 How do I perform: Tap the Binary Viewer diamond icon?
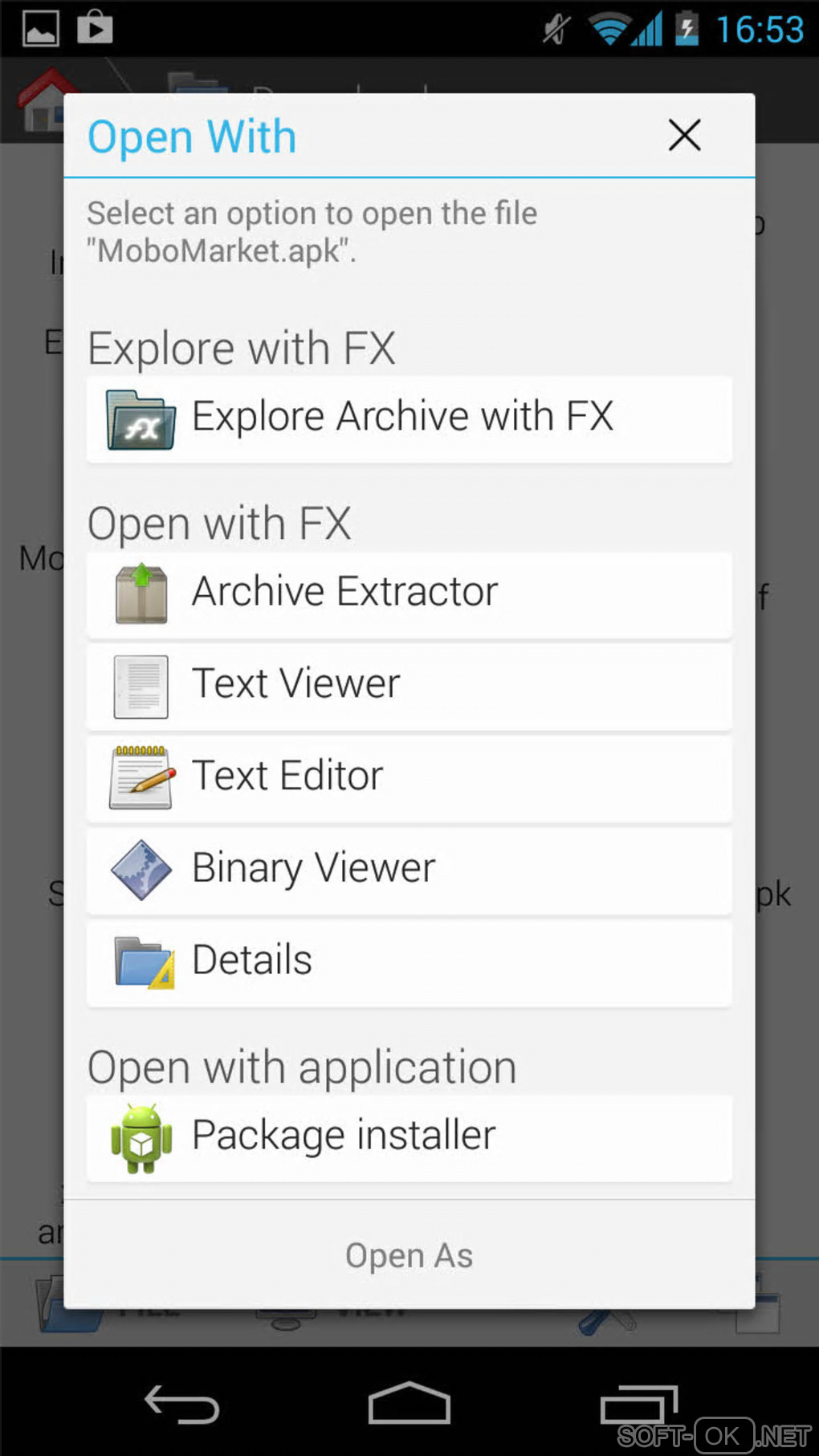[141, 870]
